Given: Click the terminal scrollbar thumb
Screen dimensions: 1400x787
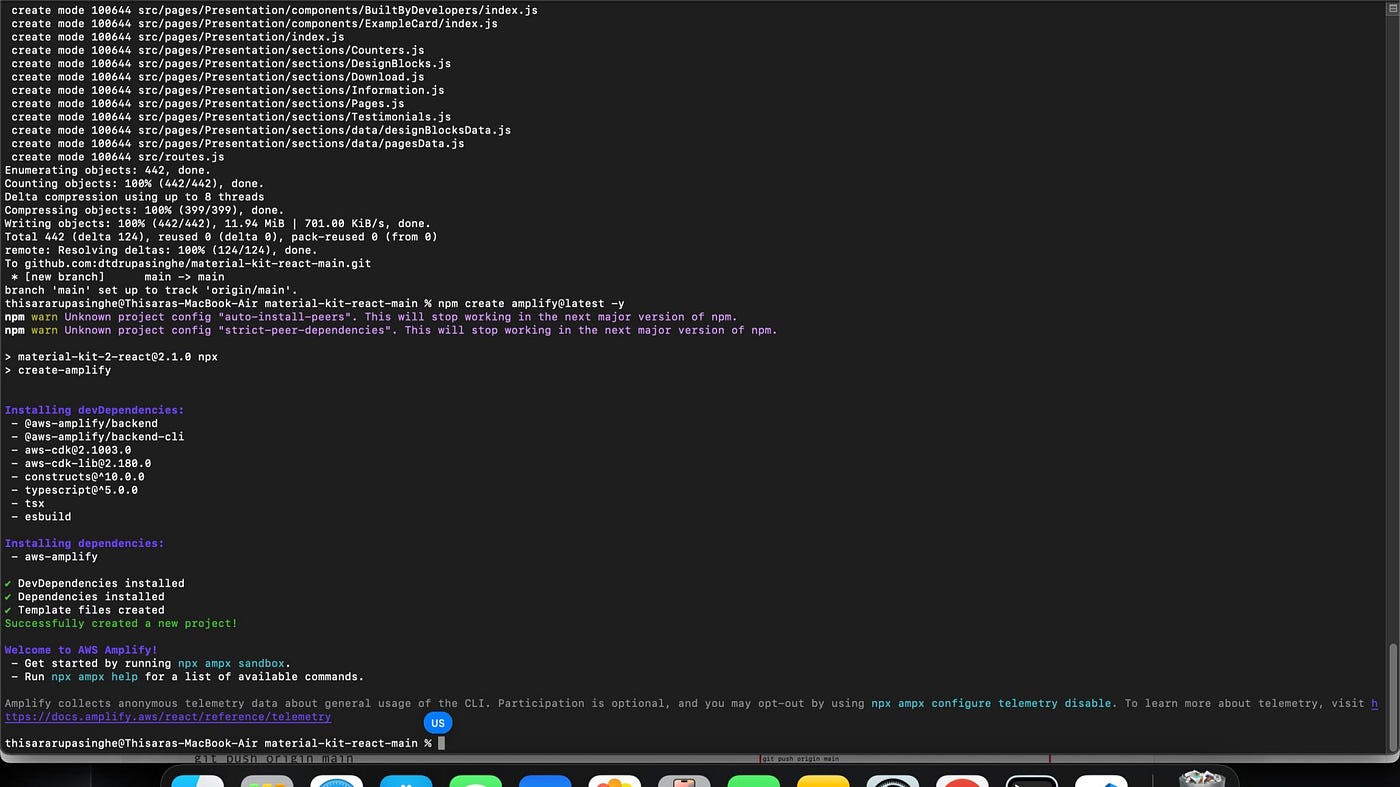Looking at the screenshot, I should point(1392,696).
